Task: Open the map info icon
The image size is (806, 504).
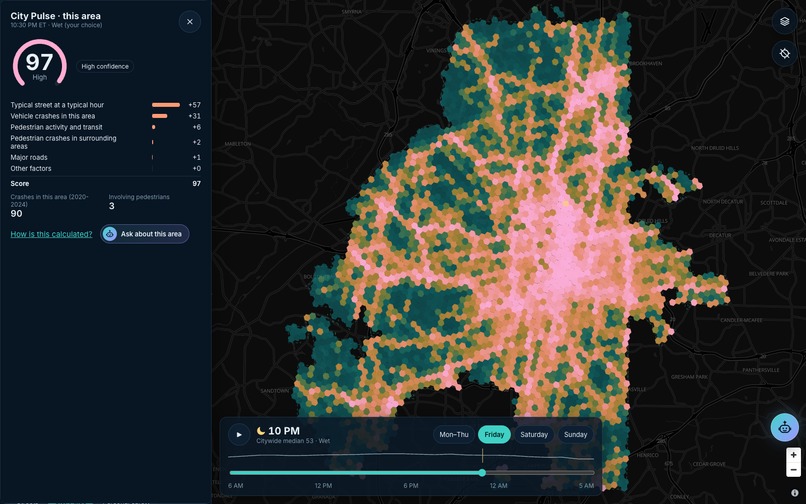Action: (x=795, y=493)
